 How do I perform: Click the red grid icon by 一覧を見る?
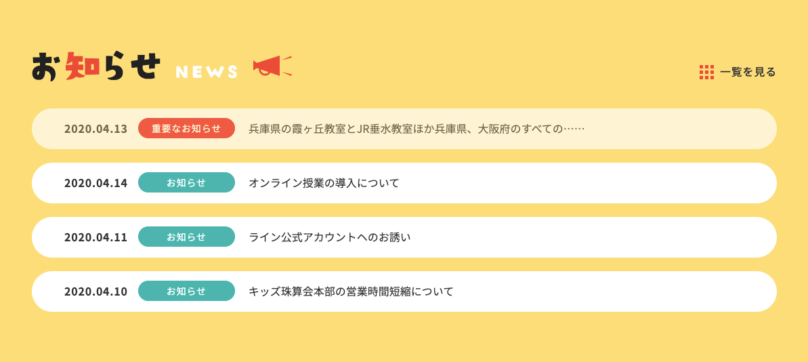pyautogui.click(x=706, y=72)
